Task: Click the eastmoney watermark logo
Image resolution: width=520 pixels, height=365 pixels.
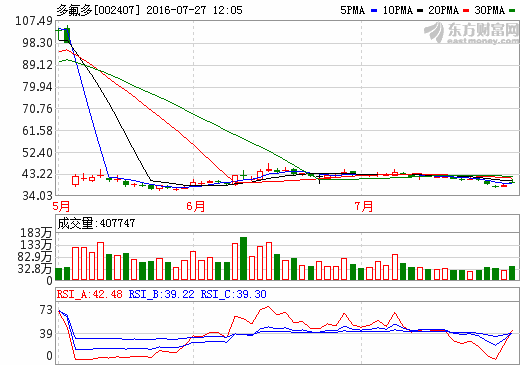Action: 472,33
